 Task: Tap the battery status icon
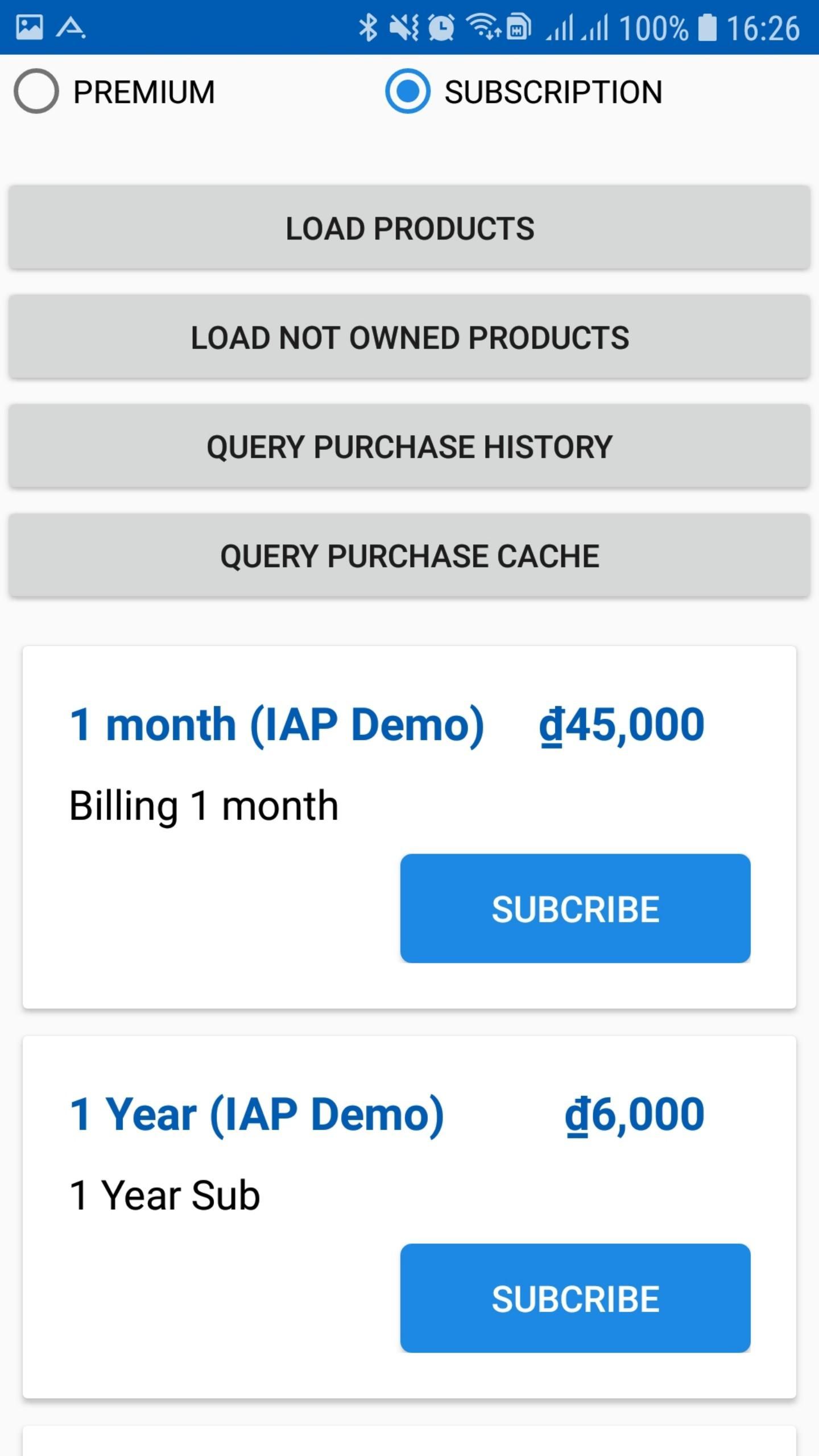[708, 27]
